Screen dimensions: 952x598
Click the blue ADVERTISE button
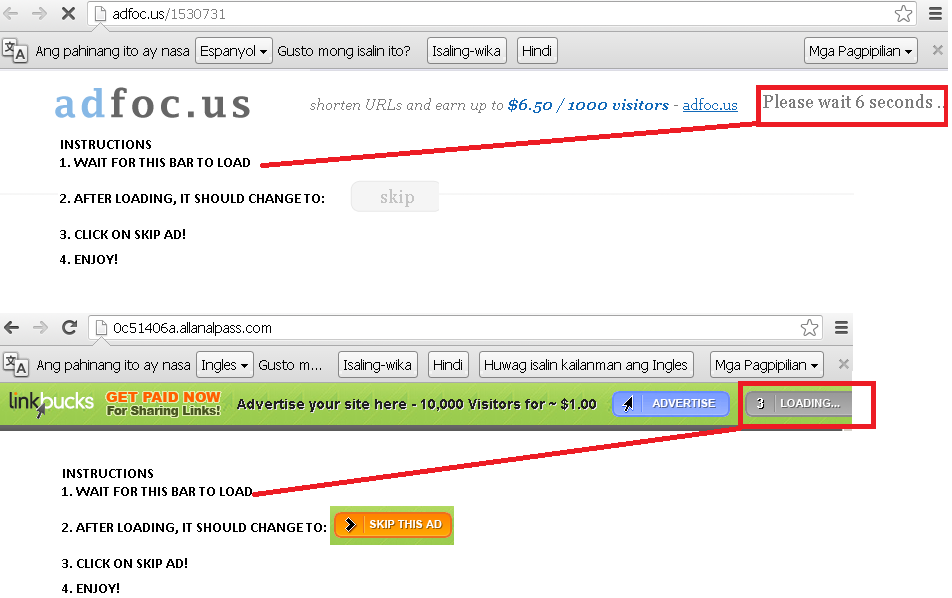671,404
